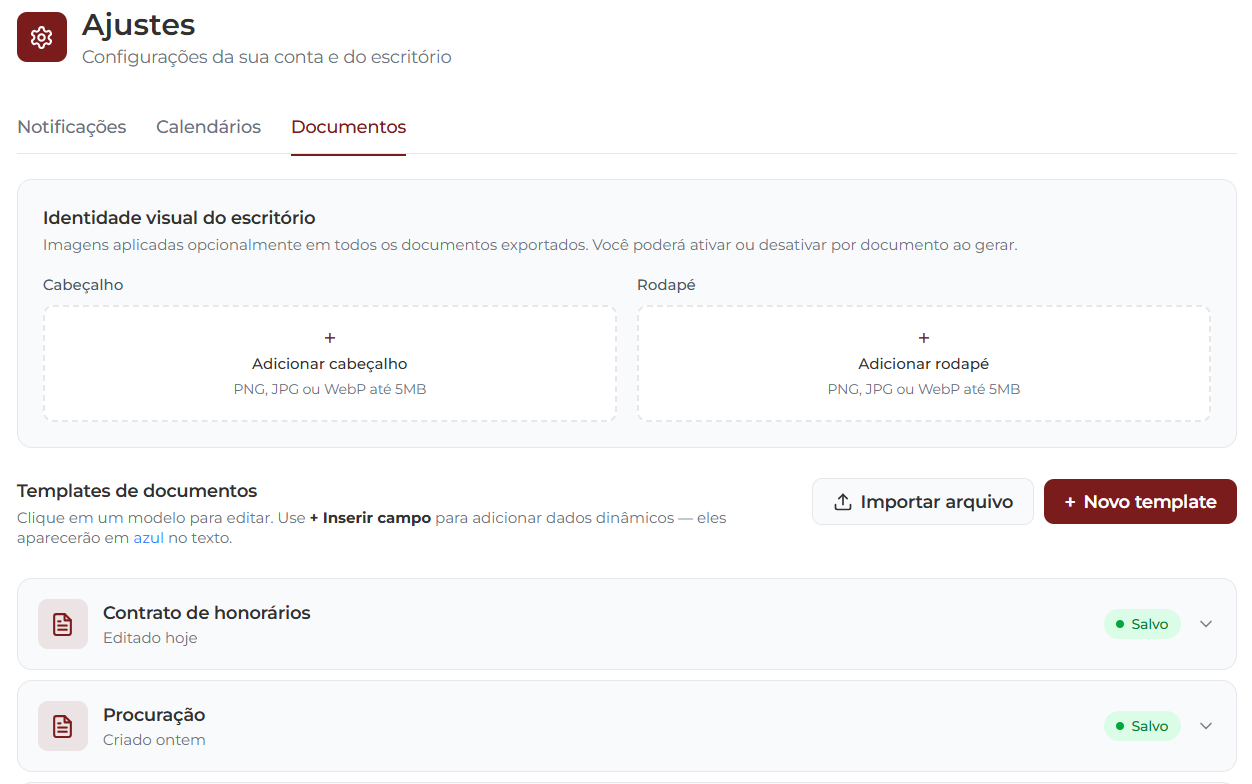The height and width of the screenshot is (784, 1252).
Task: Click the plus icon above Adicionar cabeçalho
Action: (x=330, y=338)
